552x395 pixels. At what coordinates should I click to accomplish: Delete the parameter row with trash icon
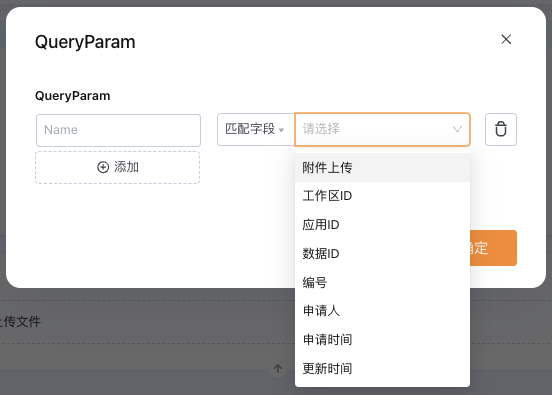501,129
